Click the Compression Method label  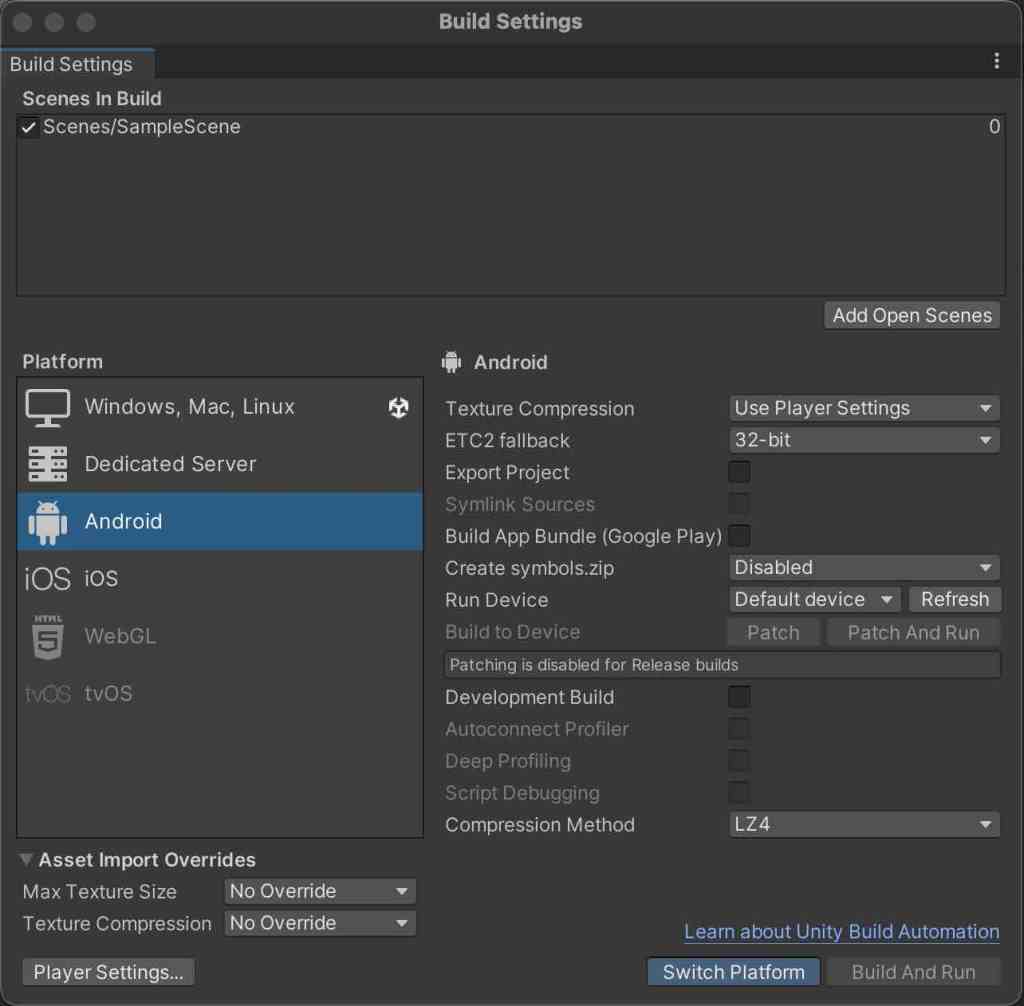(539, 824)
